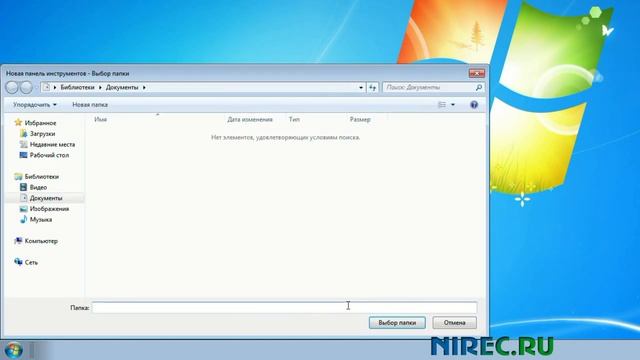Click the Избранное star icon

pyautogui.click(x=18, y=122)
